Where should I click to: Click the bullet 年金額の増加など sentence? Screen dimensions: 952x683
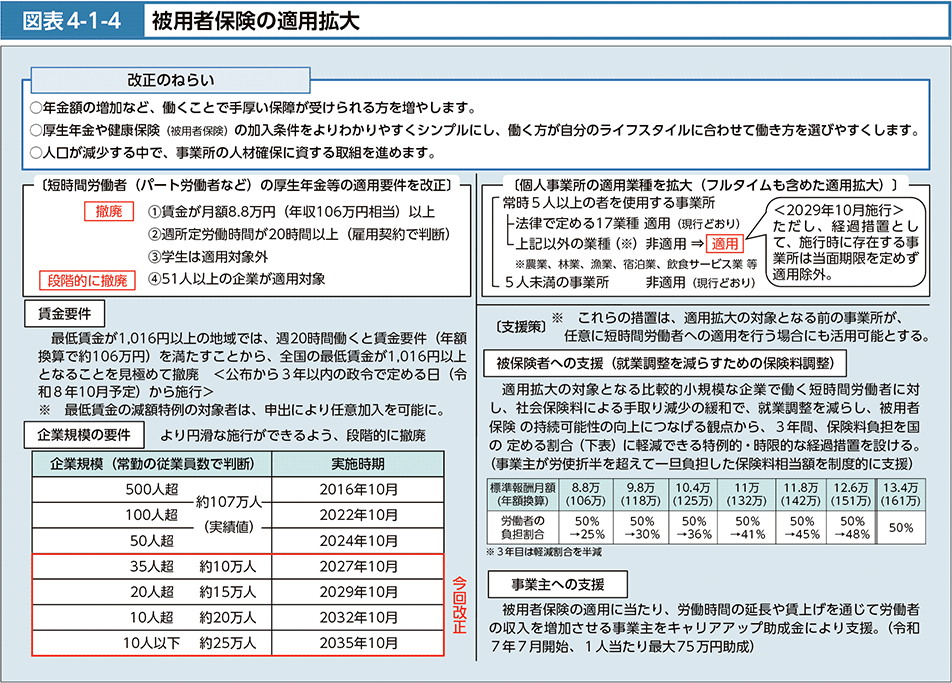pyautogui.click(x=254, y=107)
